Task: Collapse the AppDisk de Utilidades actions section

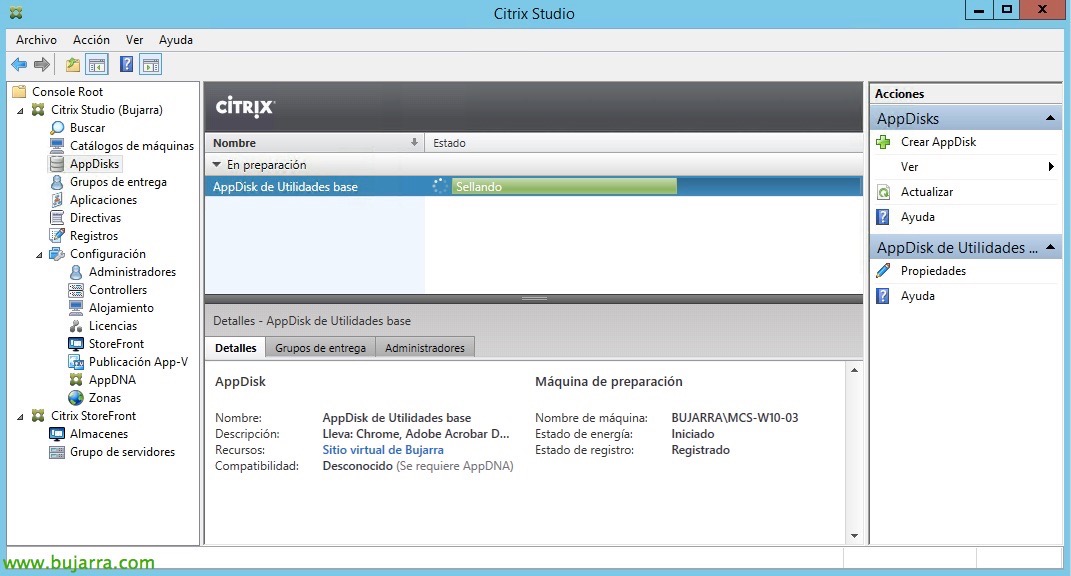Action: click(1051, 247)
